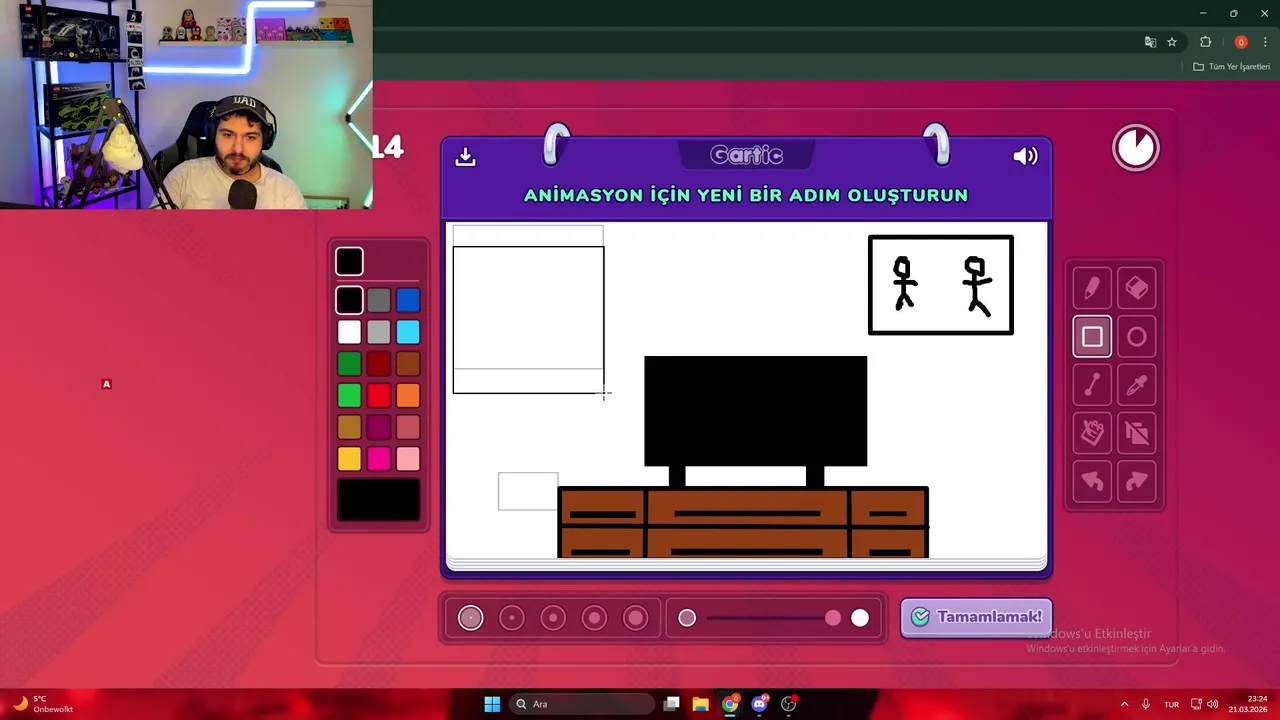The image size is (1280, 720).
Task: Pick the dark gray color swatch
Action: tap(378, 300)
